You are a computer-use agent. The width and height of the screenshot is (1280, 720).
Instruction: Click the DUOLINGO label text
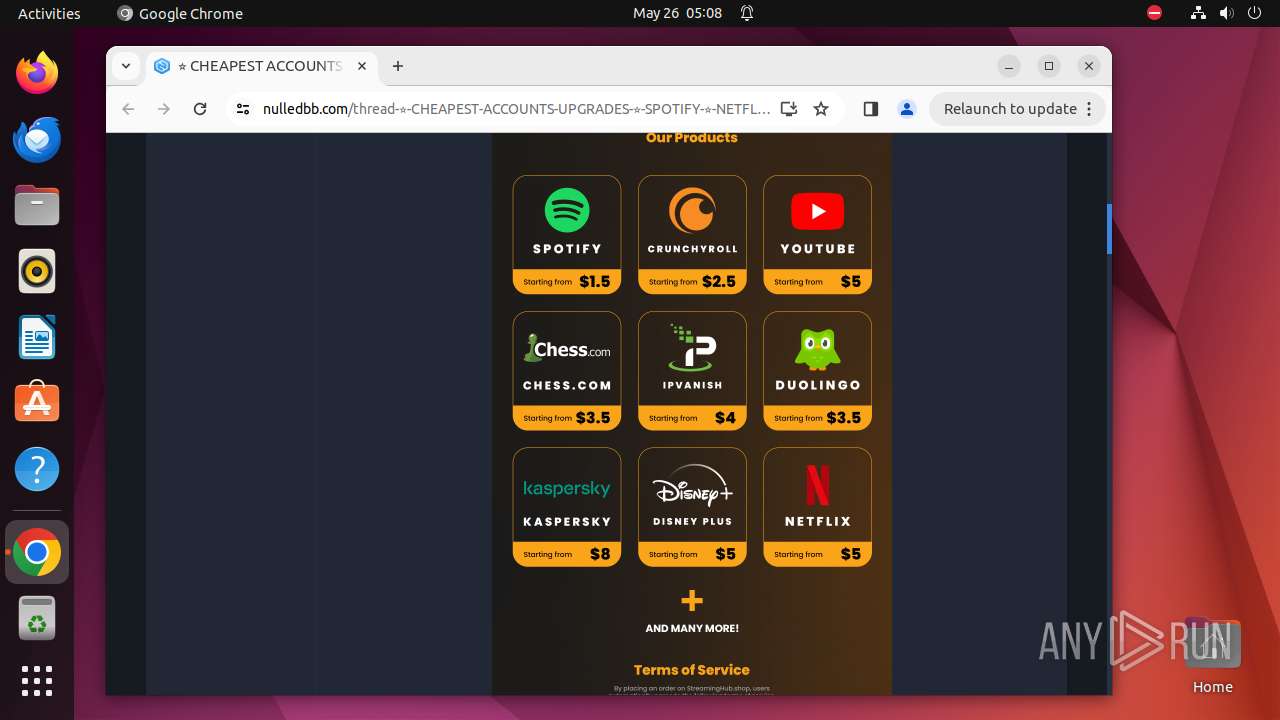point(818,385)
